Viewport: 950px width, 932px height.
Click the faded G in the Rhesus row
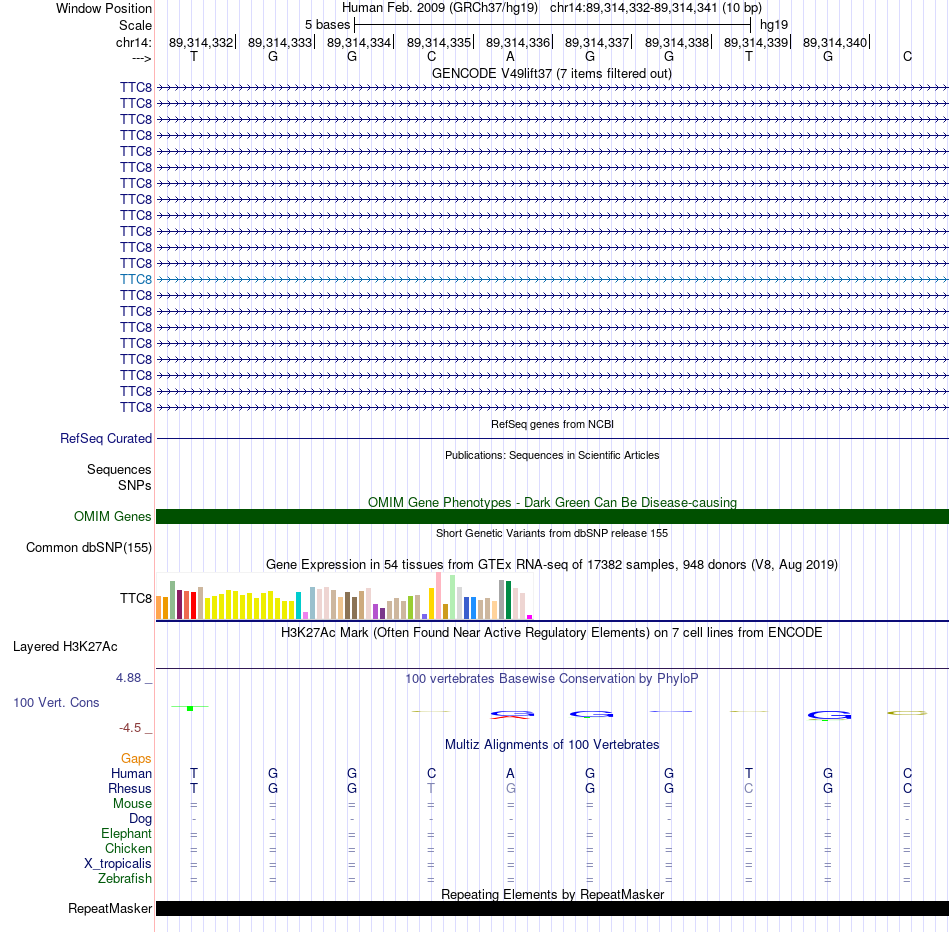511,788
